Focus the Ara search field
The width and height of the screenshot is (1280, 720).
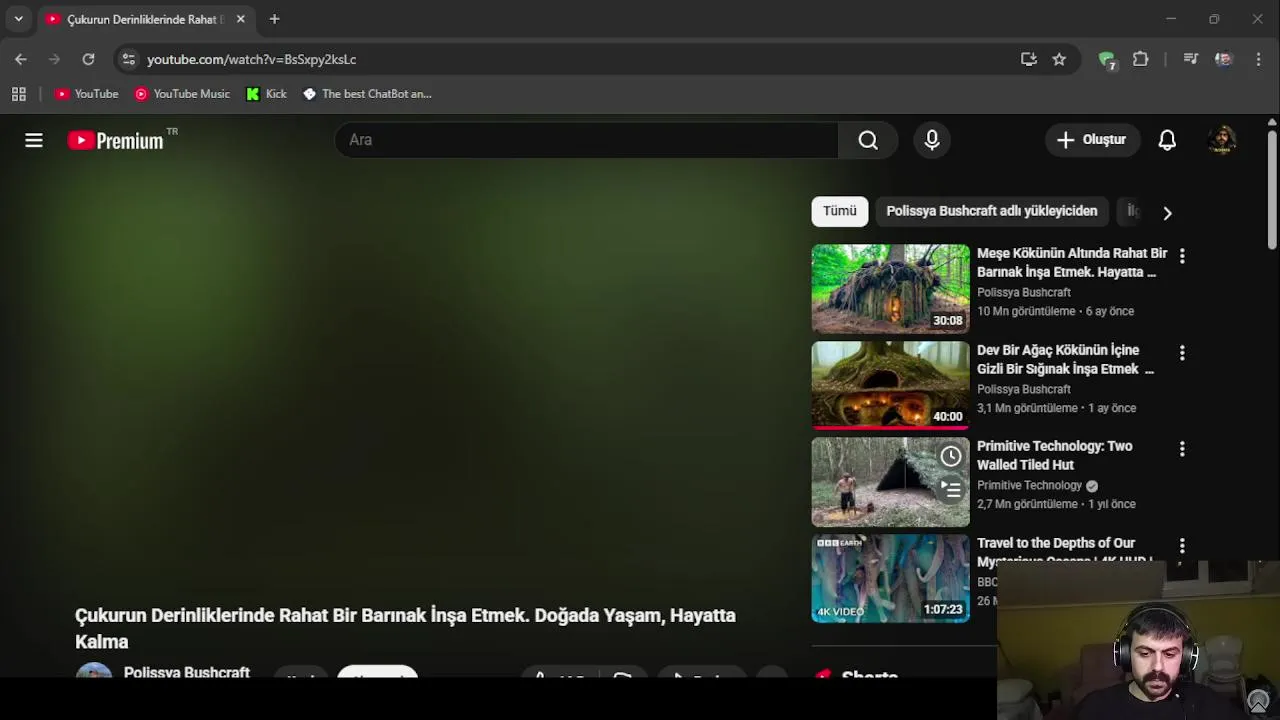pyautogui.click(x=587, y=140)
